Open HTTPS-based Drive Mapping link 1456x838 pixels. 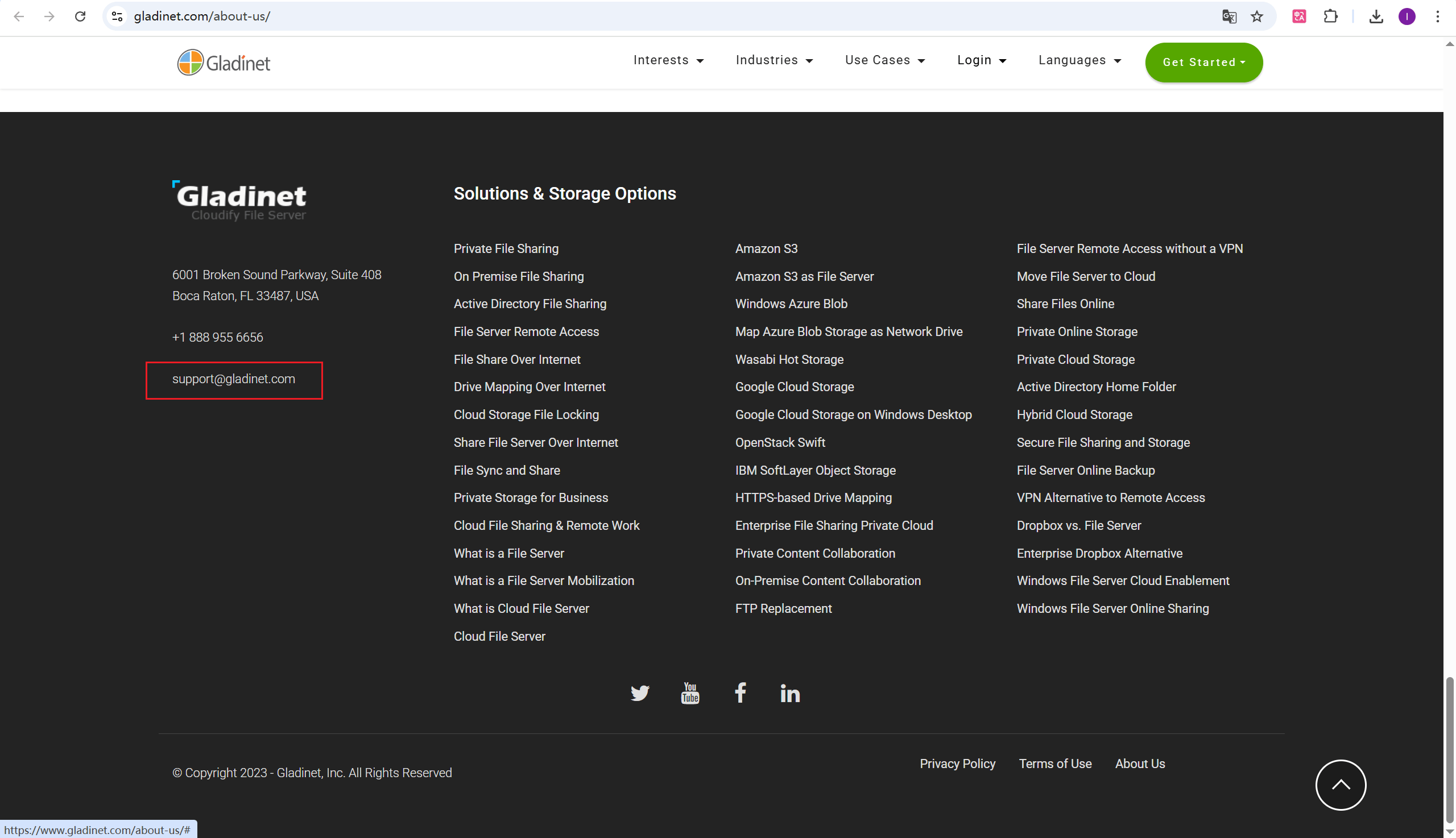pyautogui.click(x=813, y=498)
